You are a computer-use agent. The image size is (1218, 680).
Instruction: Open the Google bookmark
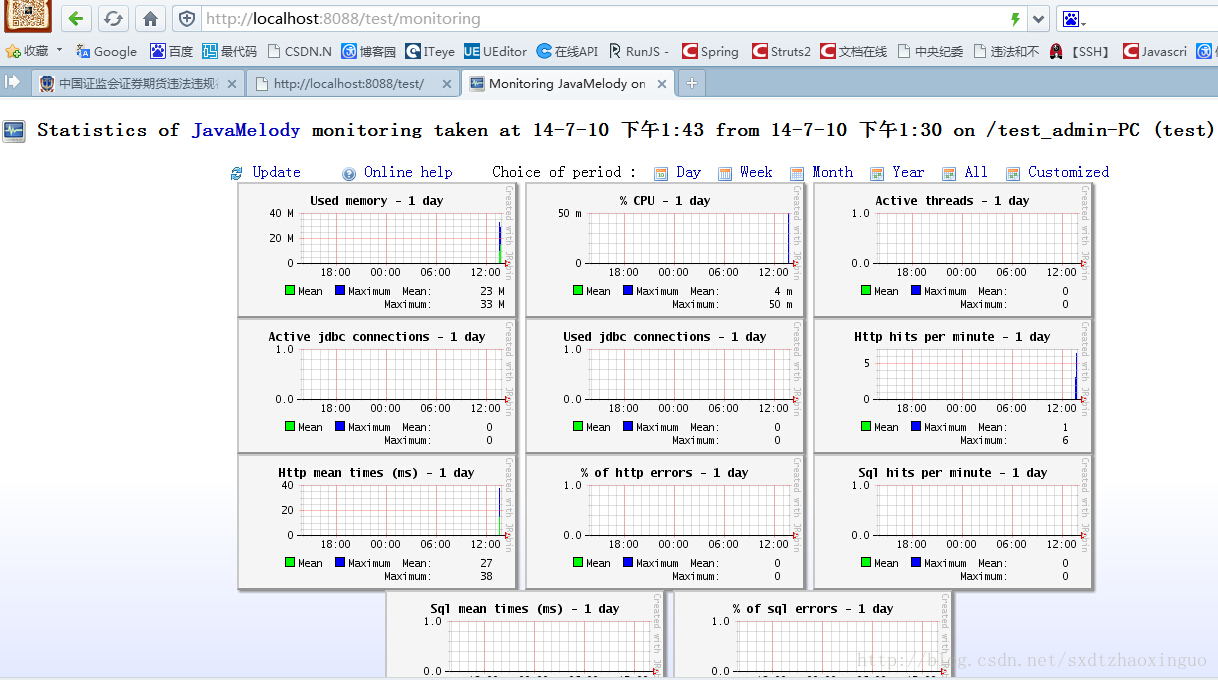107,51
